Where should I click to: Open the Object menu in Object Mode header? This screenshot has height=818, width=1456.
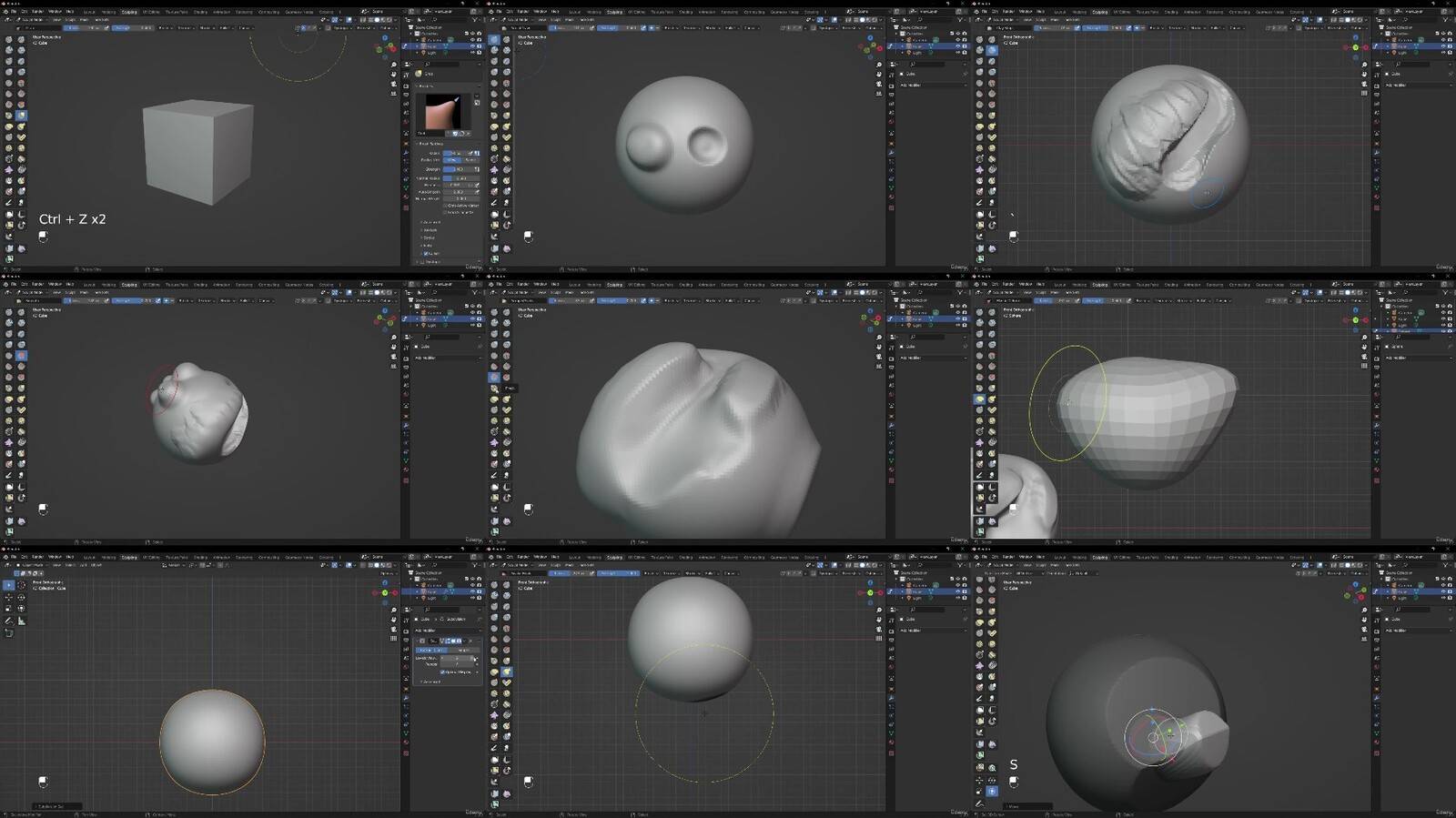95,565
